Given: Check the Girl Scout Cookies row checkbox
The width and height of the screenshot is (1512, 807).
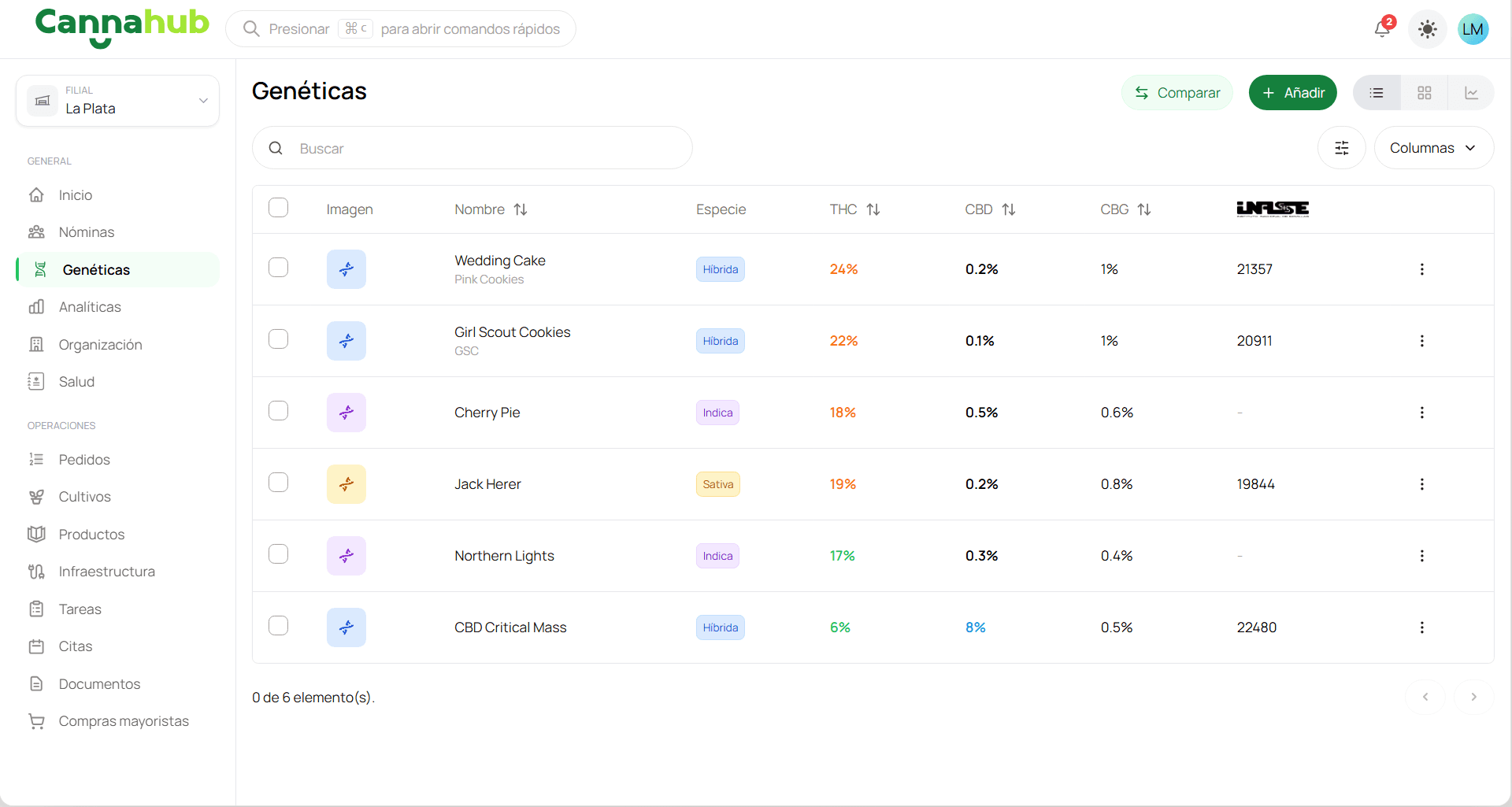Looking at the screenshot, I should [x=278, y=339].
